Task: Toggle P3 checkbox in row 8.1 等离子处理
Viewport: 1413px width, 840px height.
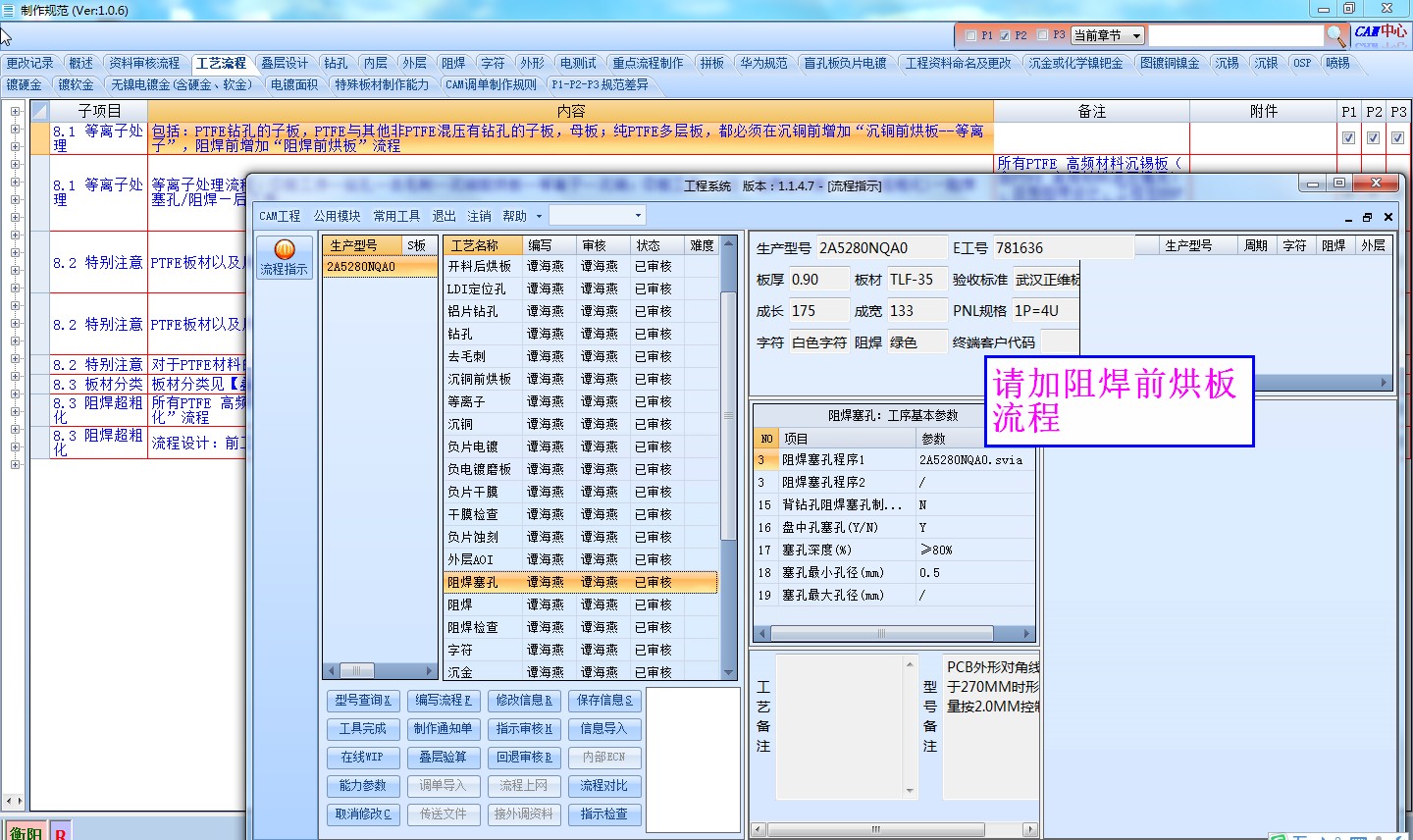Action: pyautogui.click(x=1397, y=138)
